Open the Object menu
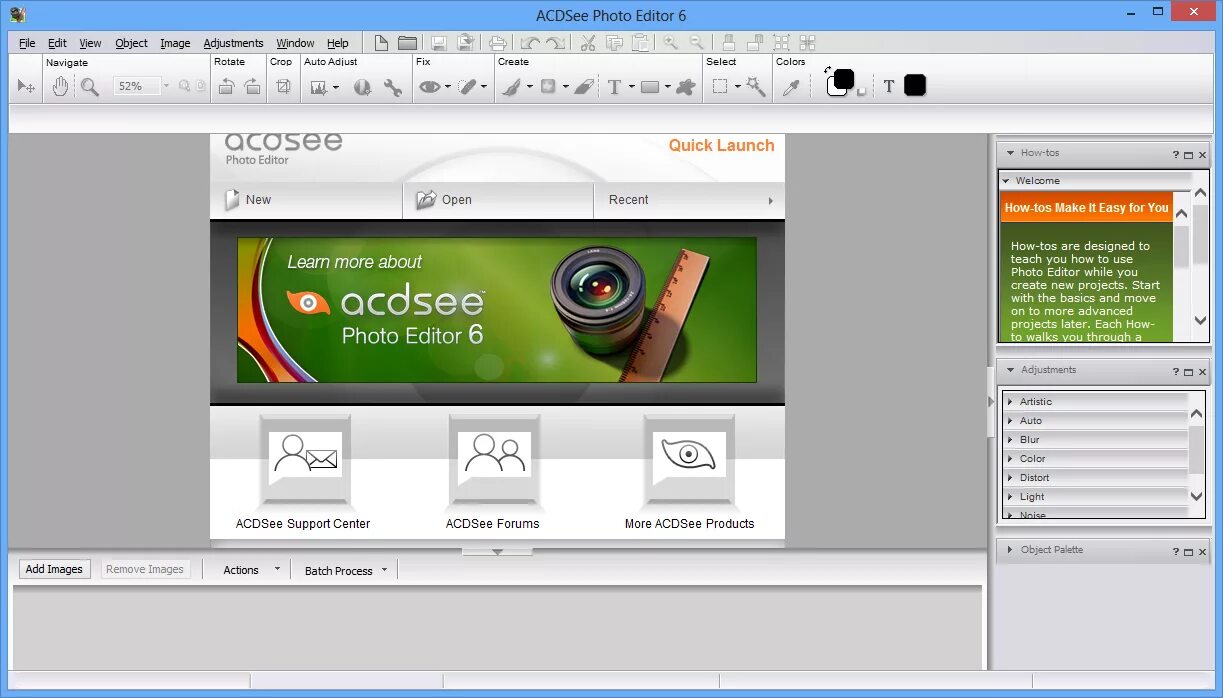 pyautogui.click(x=131, y=43)
